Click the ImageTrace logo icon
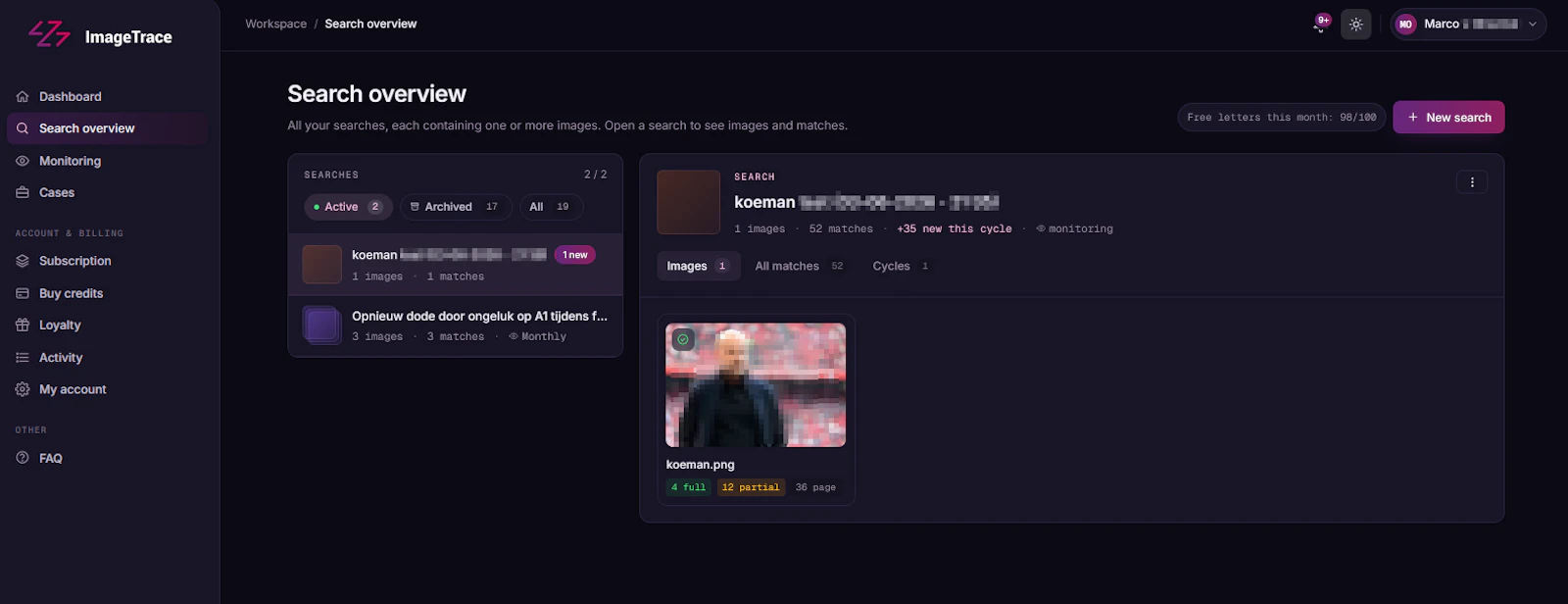This screenshot has width=1568, height=604. click(50, 34)
